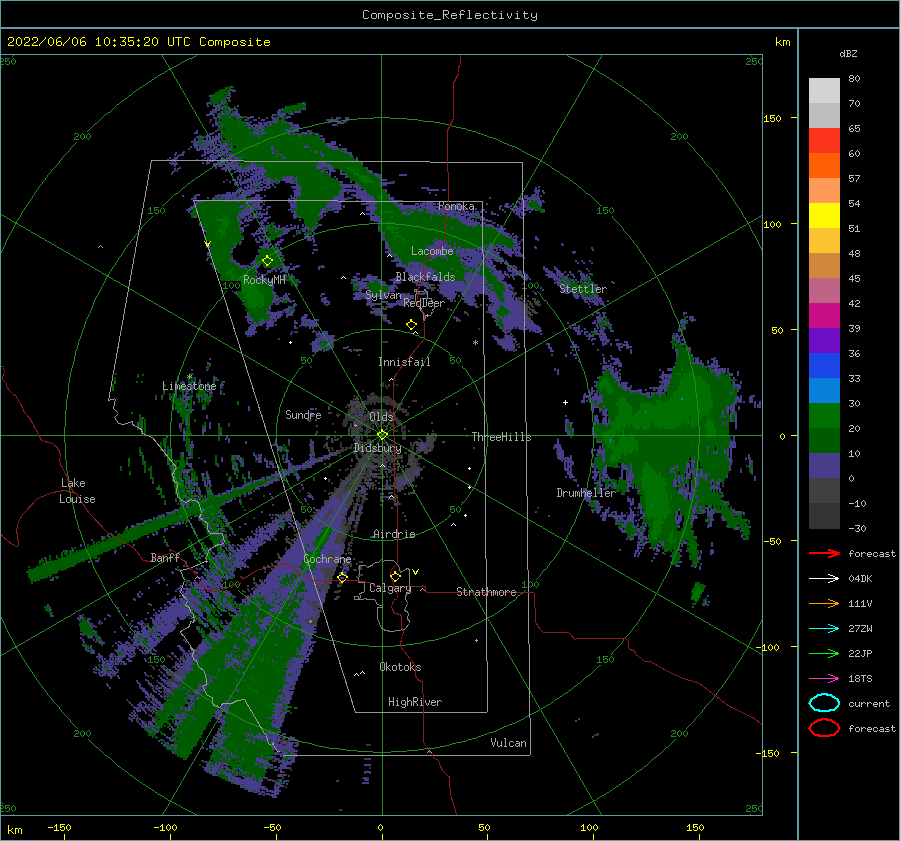Click the Stettler town label
900x841 pixels.
click(583, 289)
